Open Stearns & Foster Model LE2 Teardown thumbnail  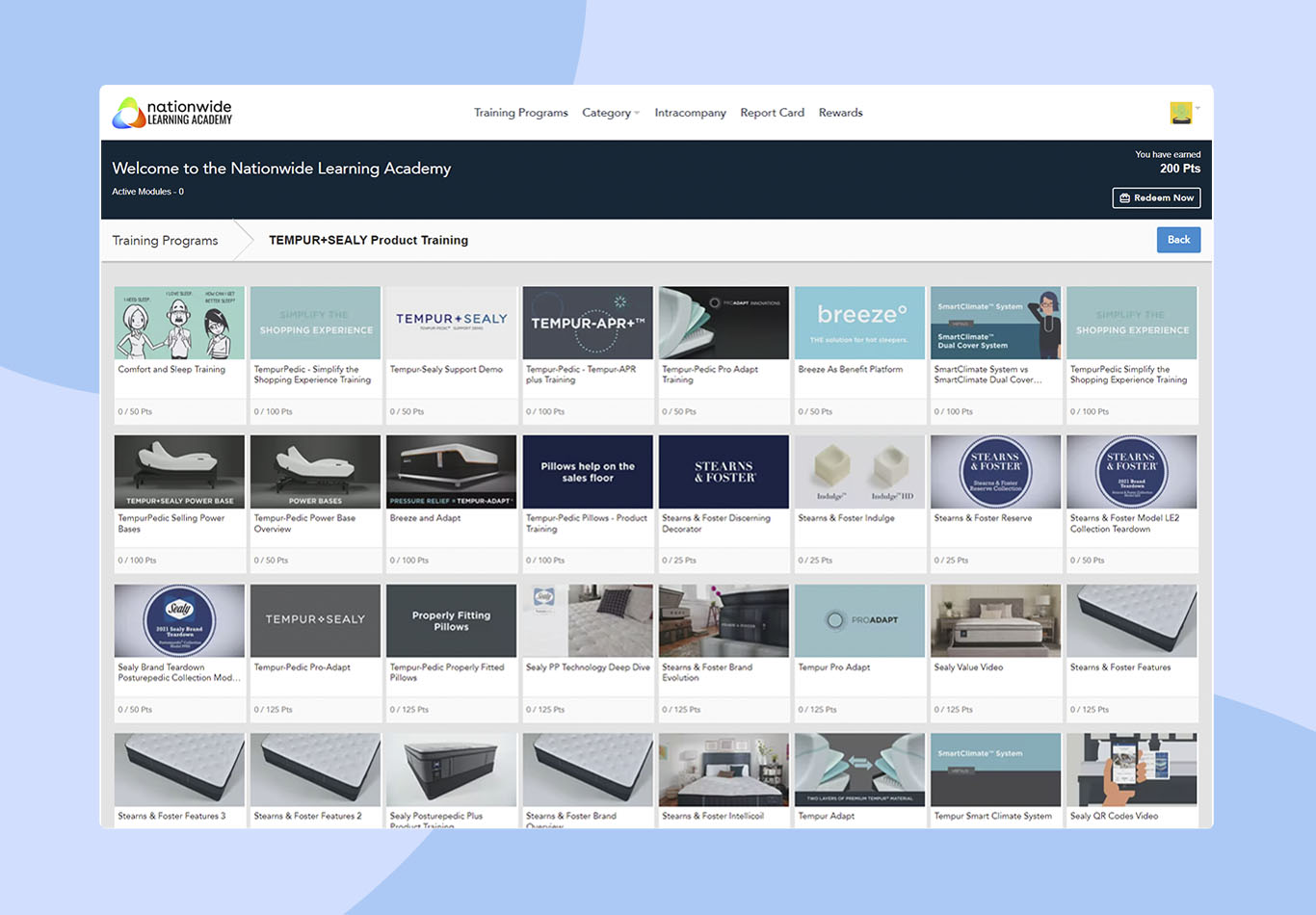(x=1132, y=471)
